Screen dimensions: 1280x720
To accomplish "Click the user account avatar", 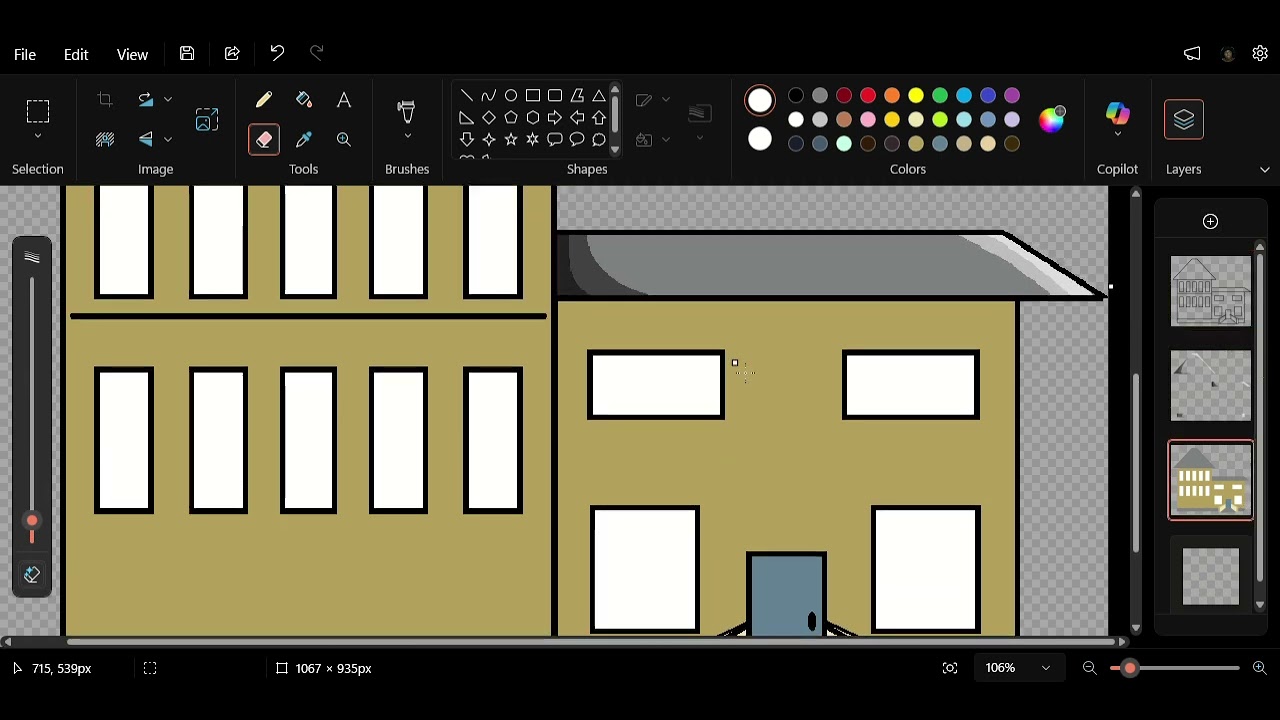I will [1228, 54].
